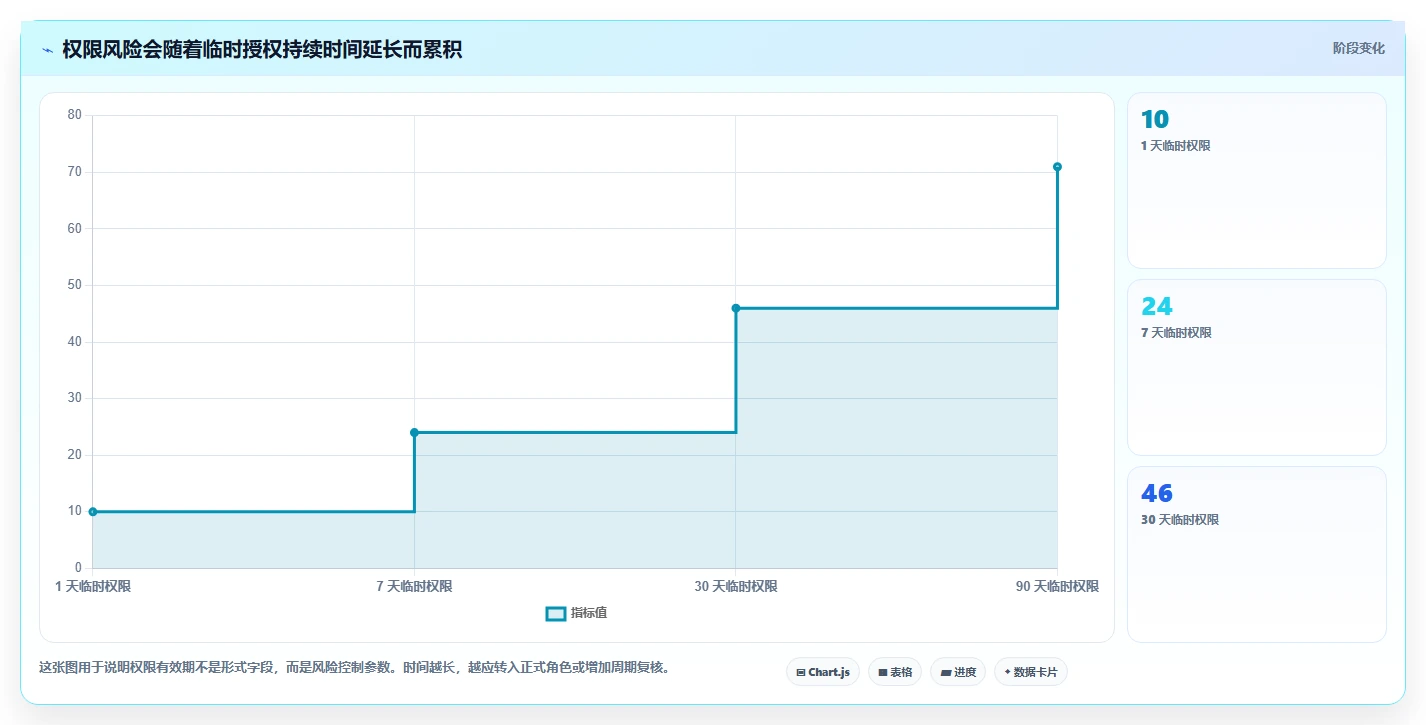
Task: Click the chart title 权限风险会随着临时授权持续时间延长而累积
Action: tap(262, 50)
